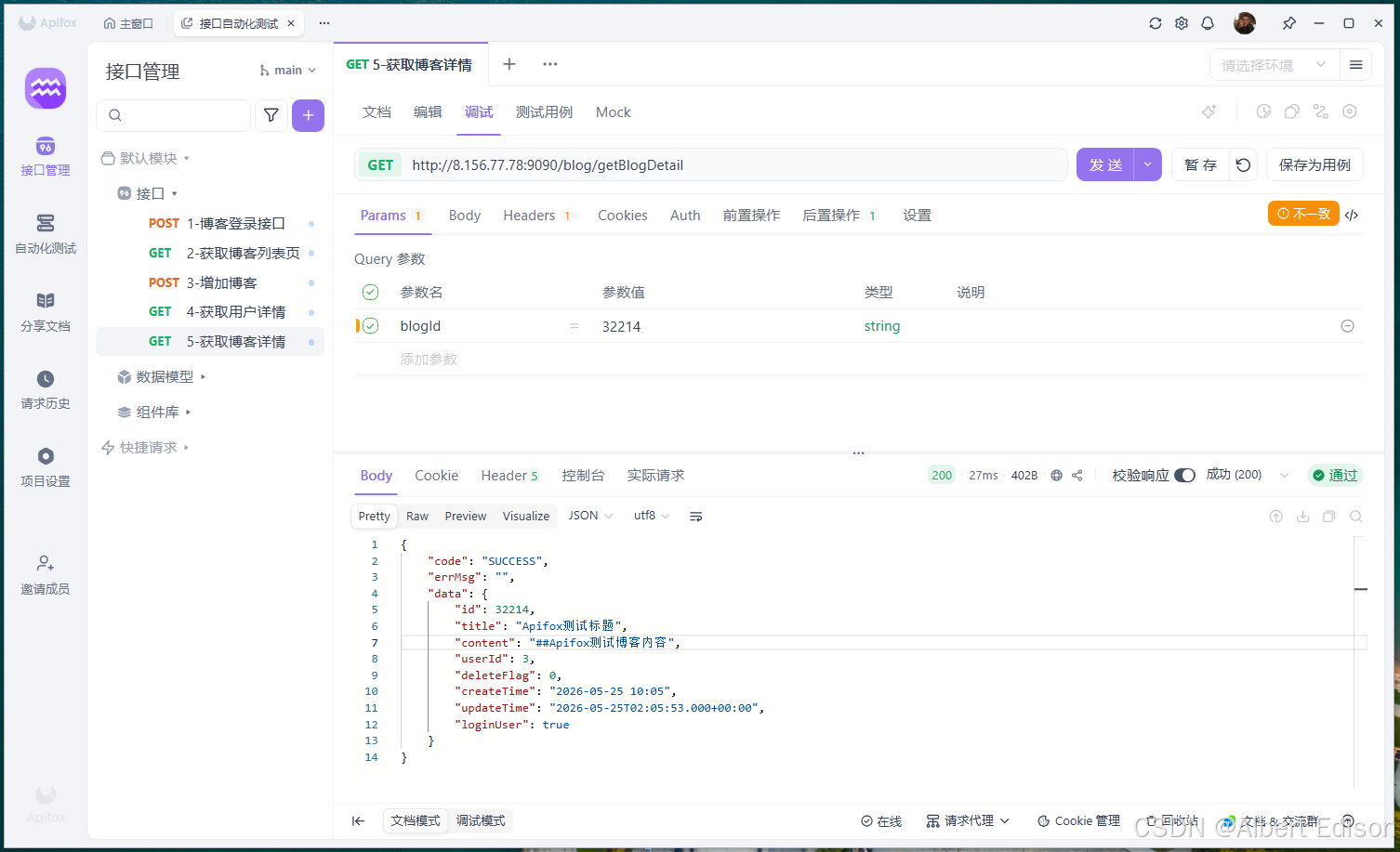Image resolution: width=1400 pixels, height=852 pixels.
Task: Open the hamburger menu next to environment selector
Action: tap(1355, 65)
